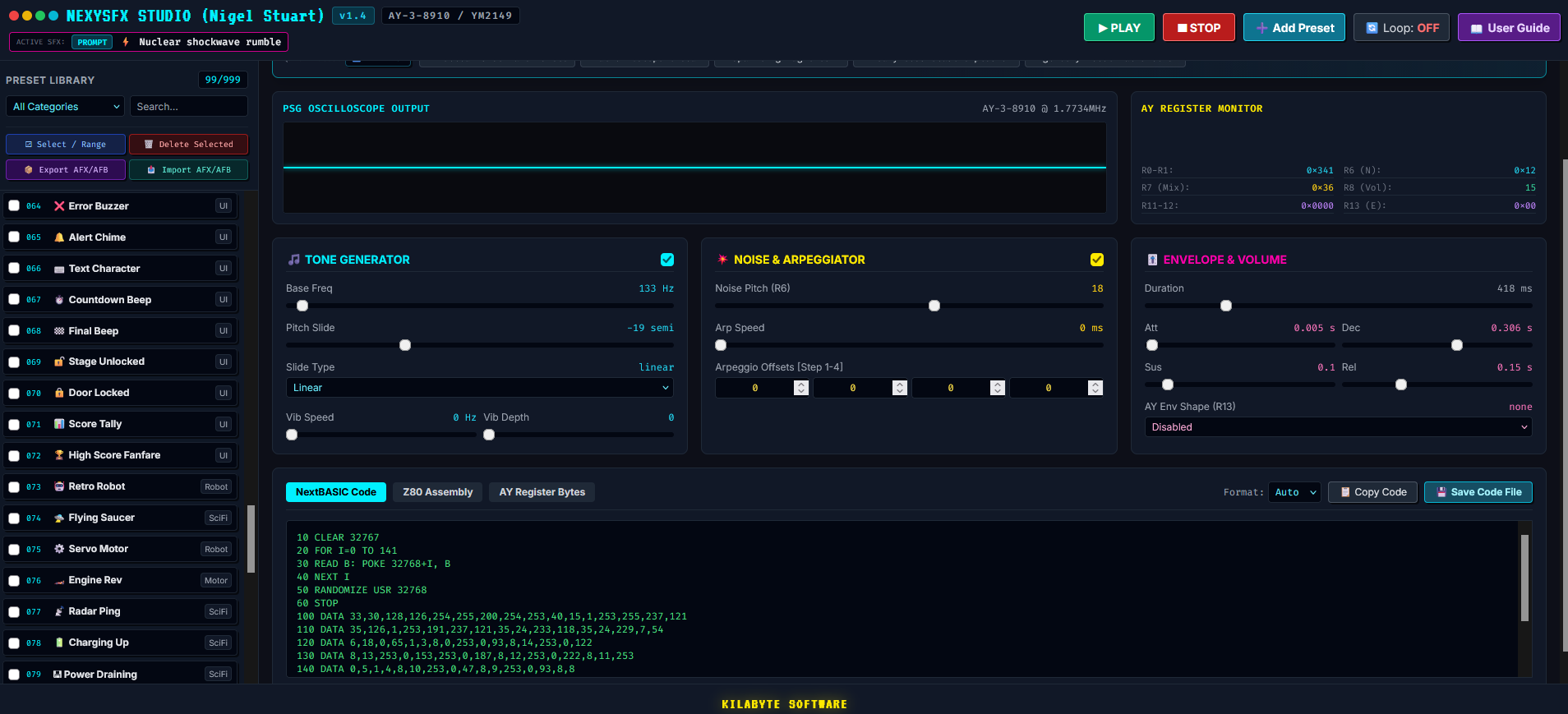Toggle Loop mode on
Viewport: 1568px width, 714px height.
pos(1401,28)
